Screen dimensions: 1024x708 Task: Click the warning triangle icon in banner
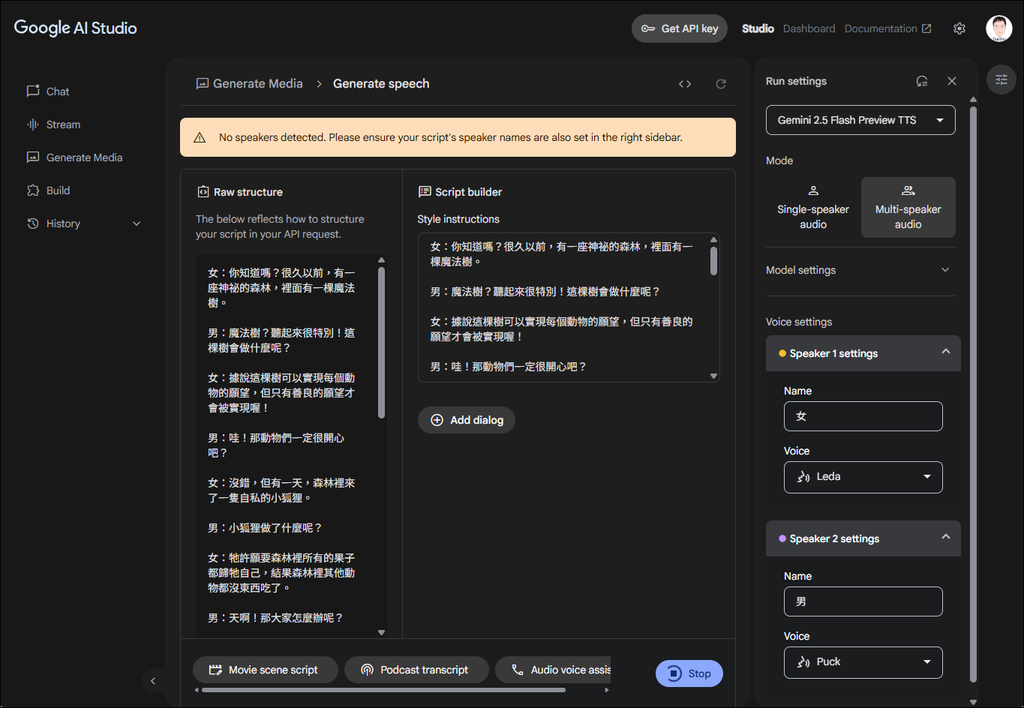point(200,137)
